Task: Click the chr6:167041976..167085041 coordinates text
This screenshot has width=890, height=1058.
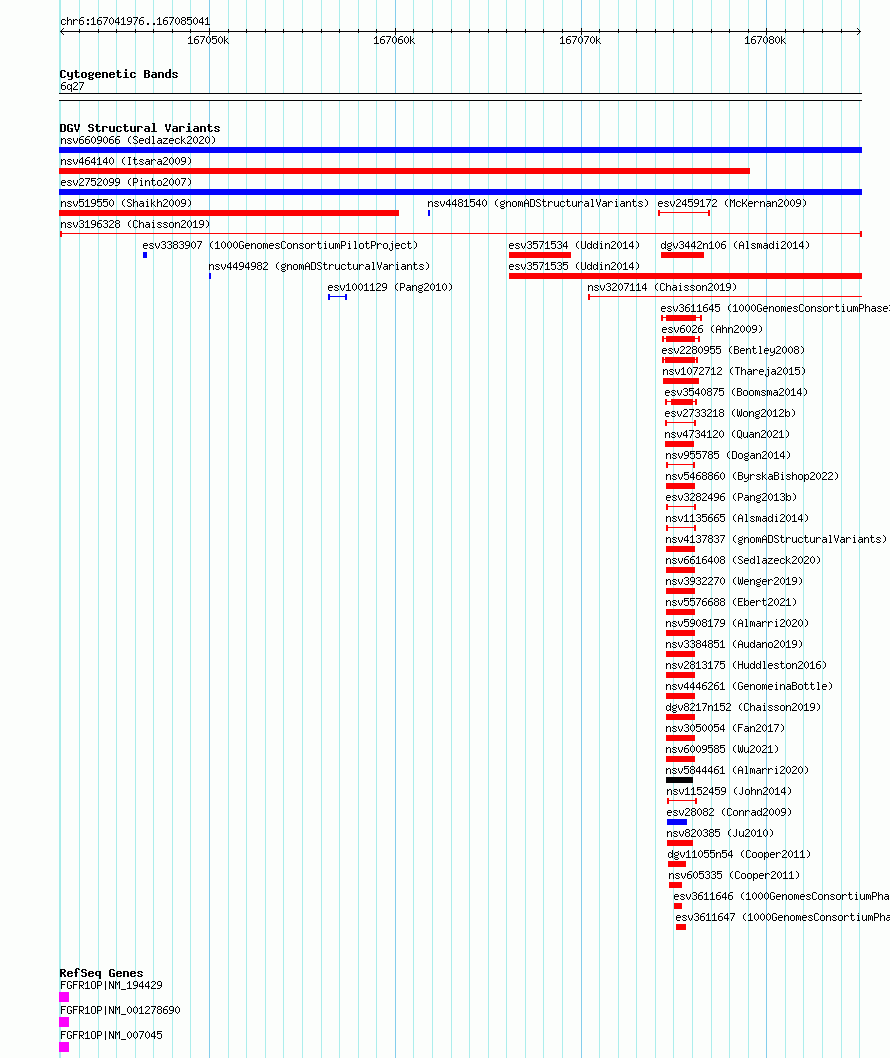Action: 135,21
